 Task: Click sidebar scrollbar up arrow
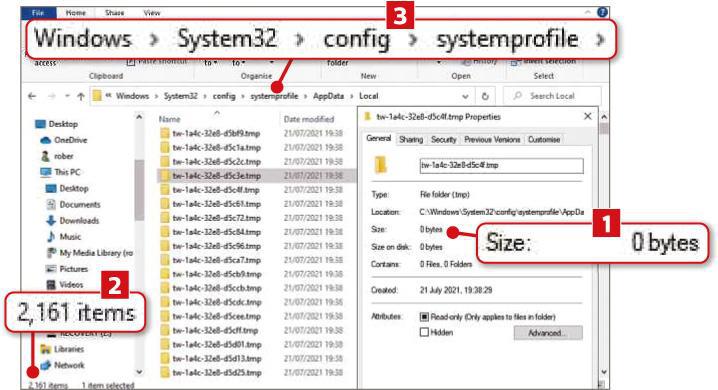click(x=139, y=118)
